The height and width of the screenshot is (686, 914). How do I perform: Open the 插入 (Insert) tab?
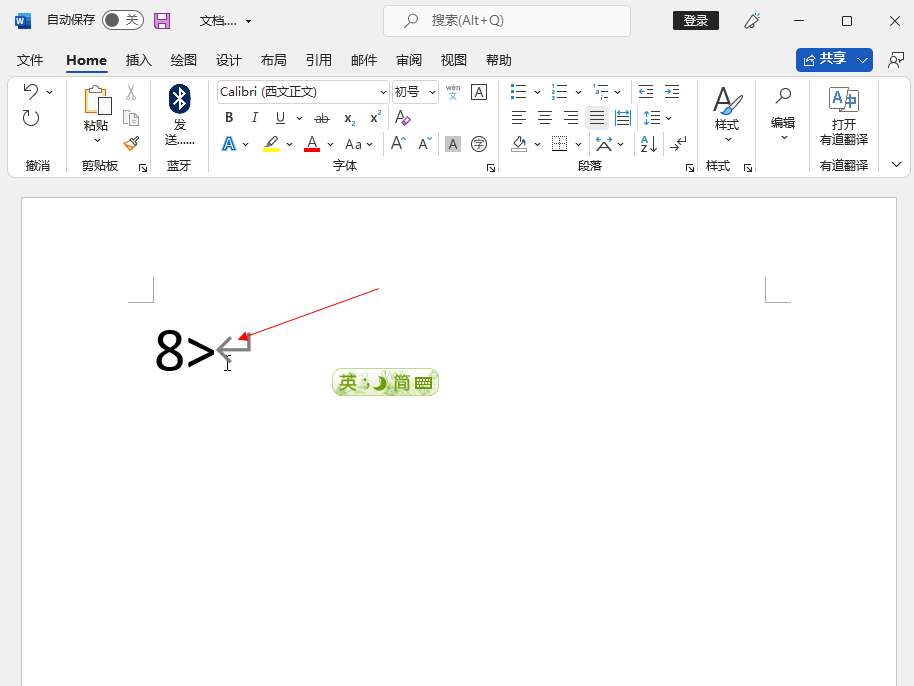(139, 60)
